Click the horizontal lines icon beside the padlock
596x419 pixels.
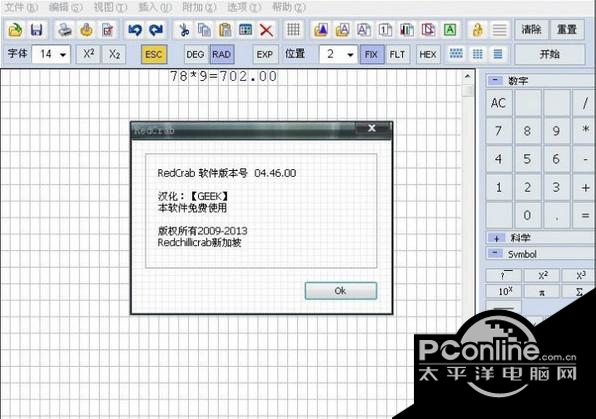499,30
